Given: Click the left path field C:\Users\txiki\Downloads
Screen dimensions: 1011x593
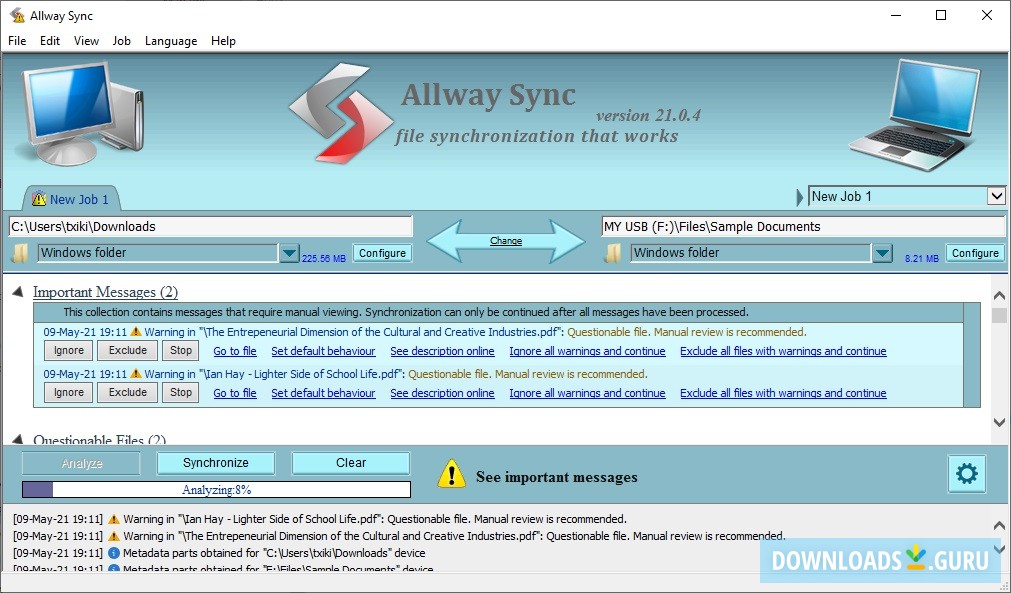Looking at the screenshot, I should (210, 226).
